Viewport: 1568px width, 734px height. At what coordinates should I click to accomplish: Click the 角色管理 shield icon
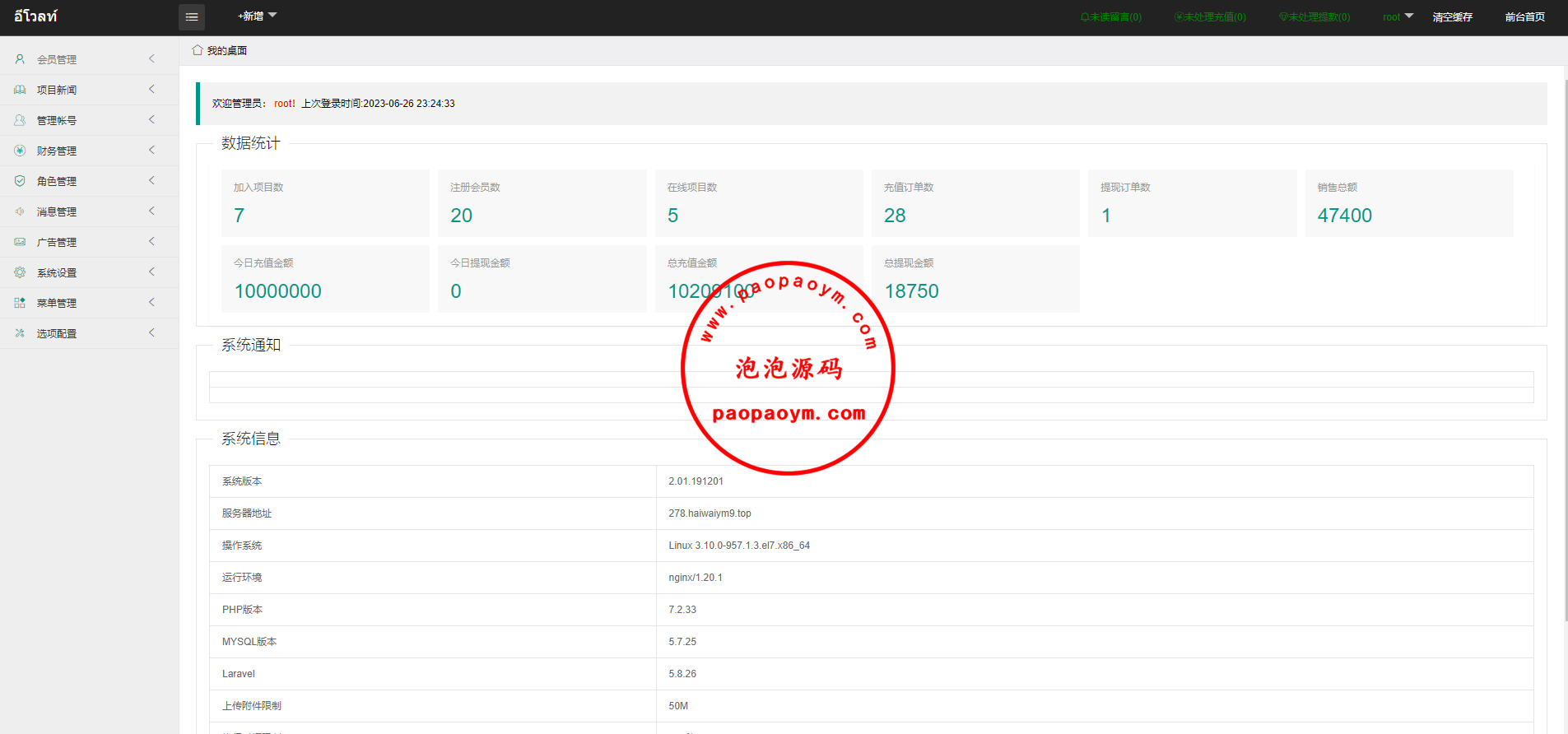20,181
